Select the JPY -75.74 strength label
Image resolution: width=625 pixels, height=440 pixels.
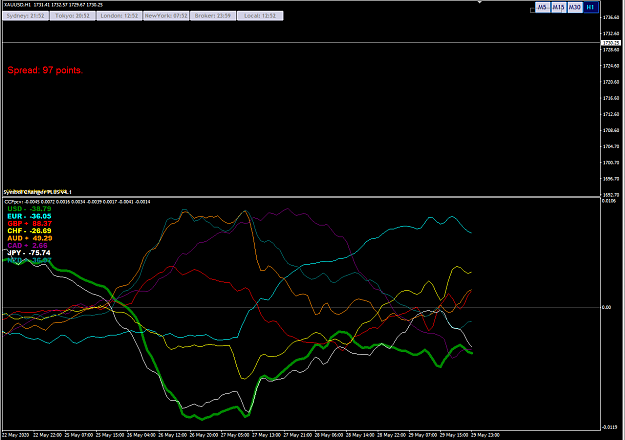[29, 253]
